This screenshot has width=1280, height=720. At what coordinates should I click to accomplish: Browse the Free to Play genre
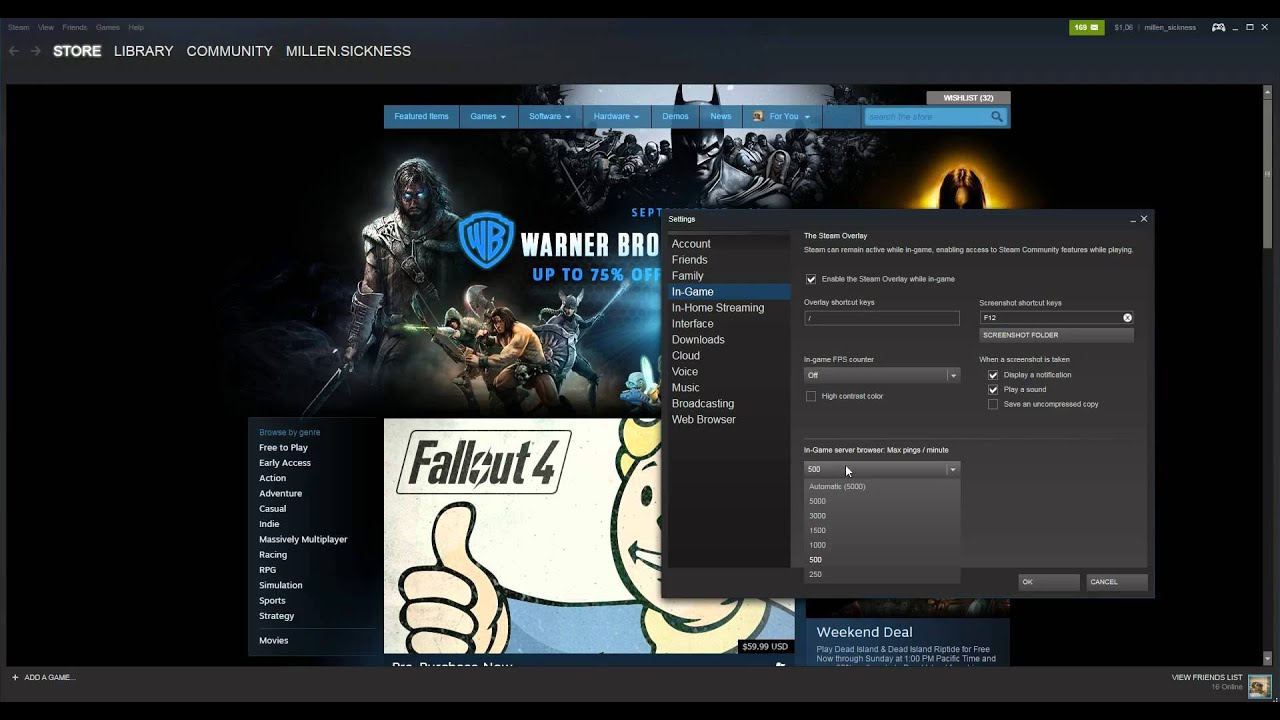pos(283,448)
